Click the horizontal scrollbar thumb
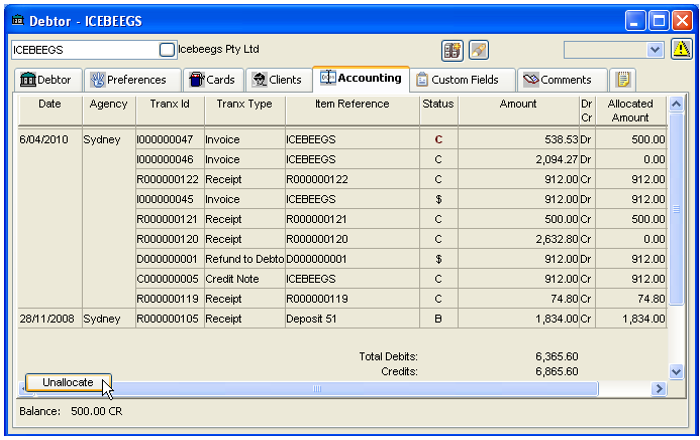The width and height of the screenshot is (700, 440). point(317,389)
